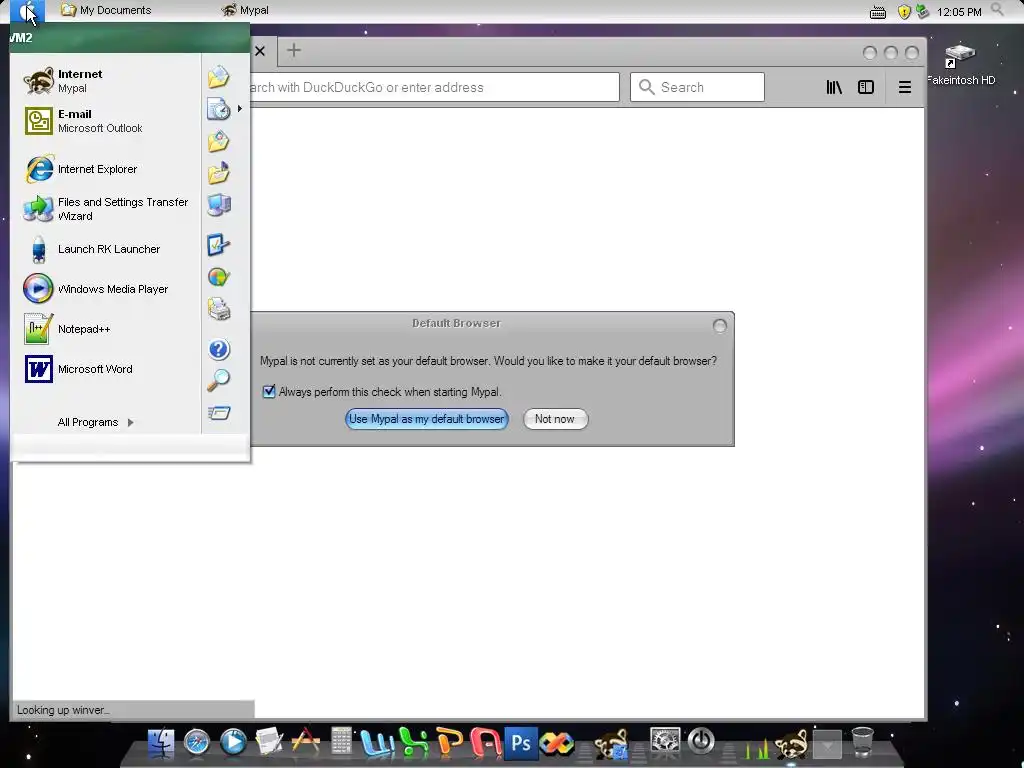1024x768 pixels.
Task: Close the Default Browser dialog
Action: 720,326
